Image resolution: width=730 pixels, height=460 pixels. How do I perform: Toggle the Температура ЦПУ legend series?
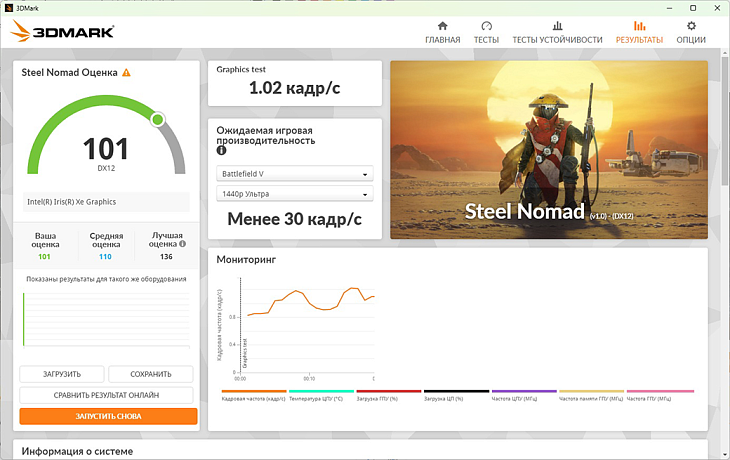[x=321, y=397]
